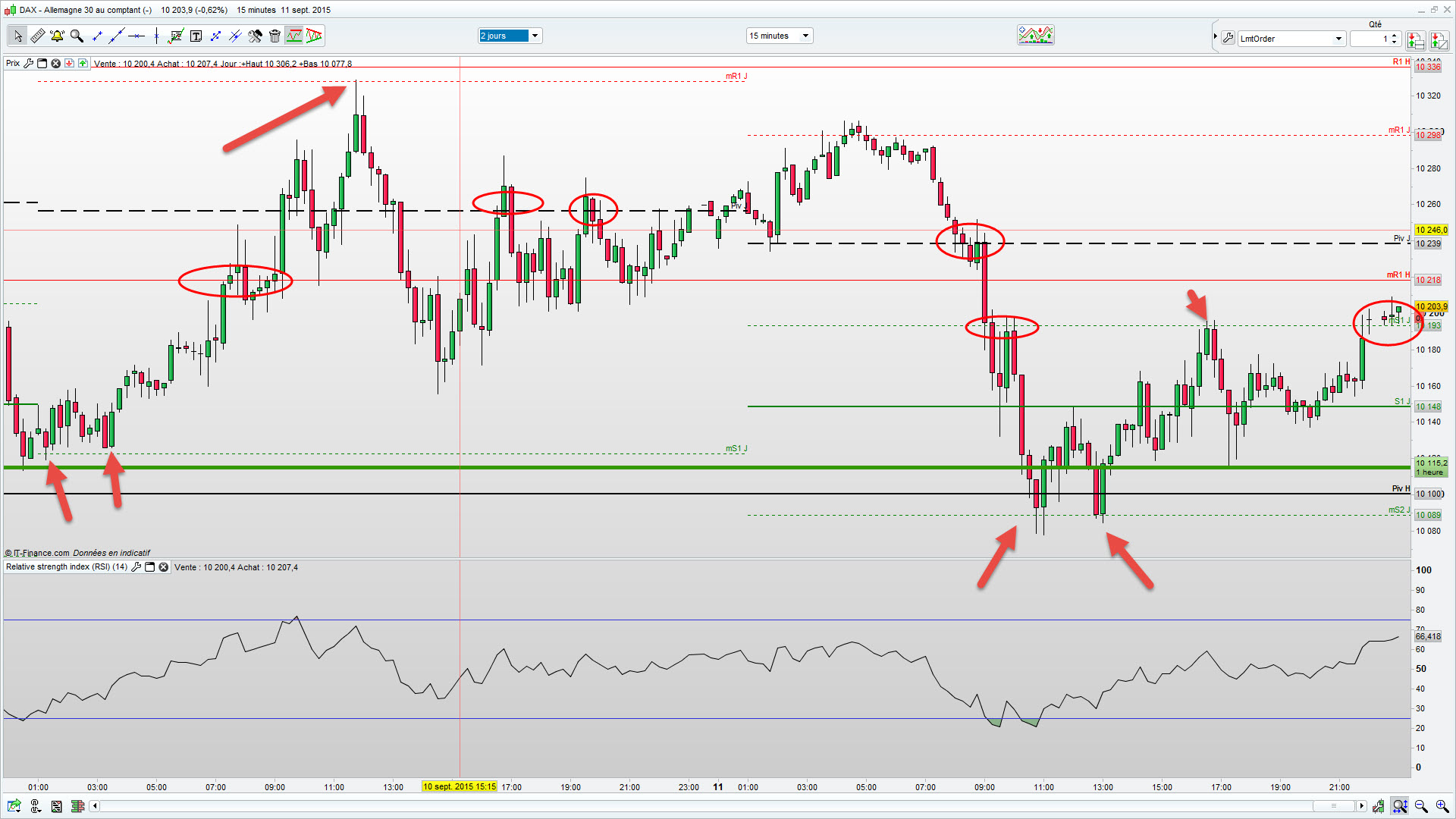Select the horizontal line drawing tool
The height and width of the screenshot is (819, 1456).
136,36
